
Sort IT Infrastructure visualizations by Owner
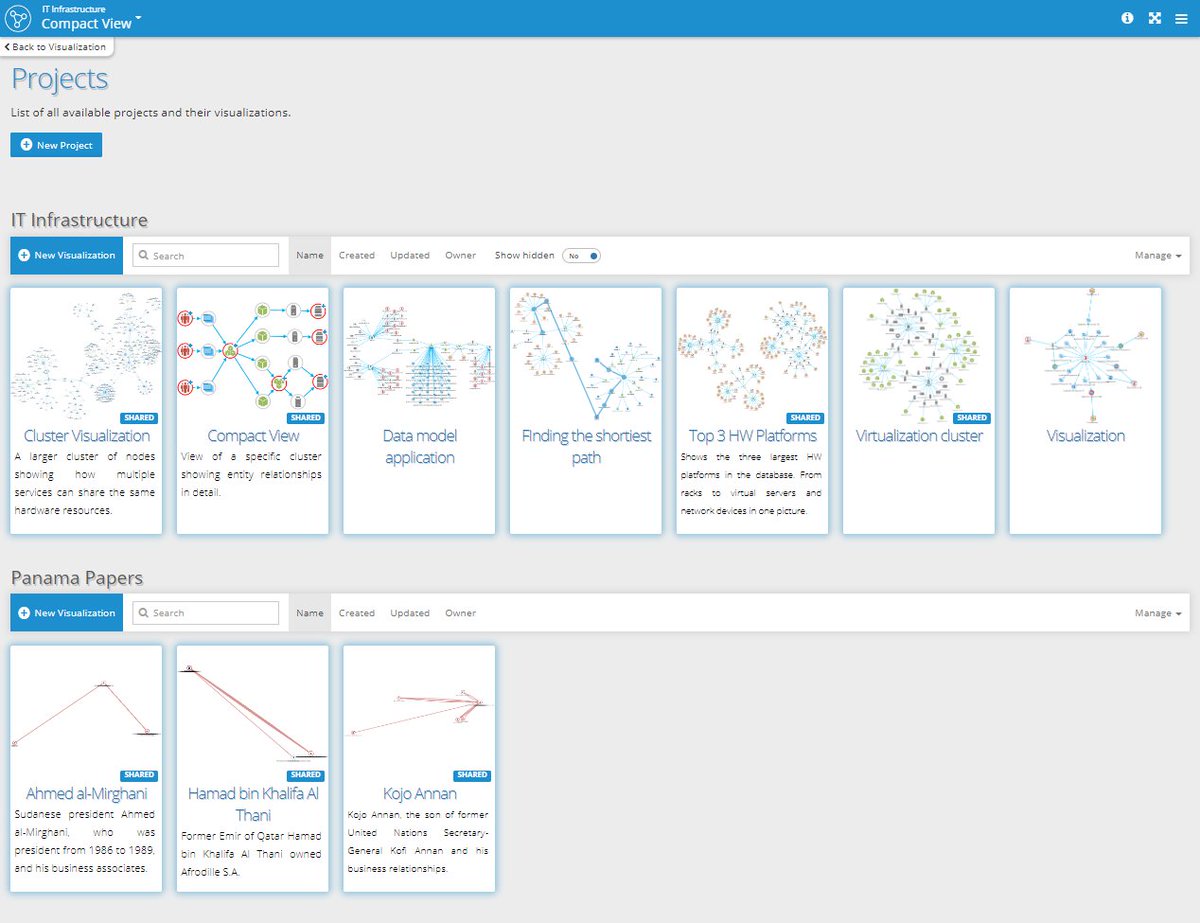tap(461, 256)
